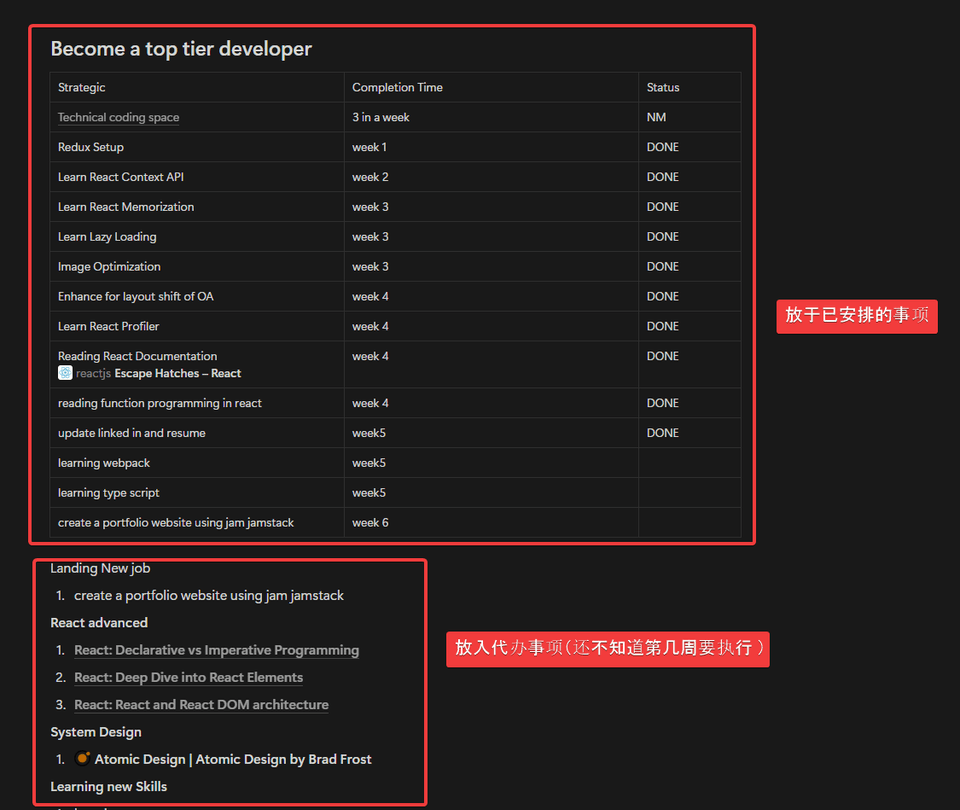Open React: Declarative vs Imperative Programming link
The width and height of the screenshot is (960, 810).
[x=216, y=650]
